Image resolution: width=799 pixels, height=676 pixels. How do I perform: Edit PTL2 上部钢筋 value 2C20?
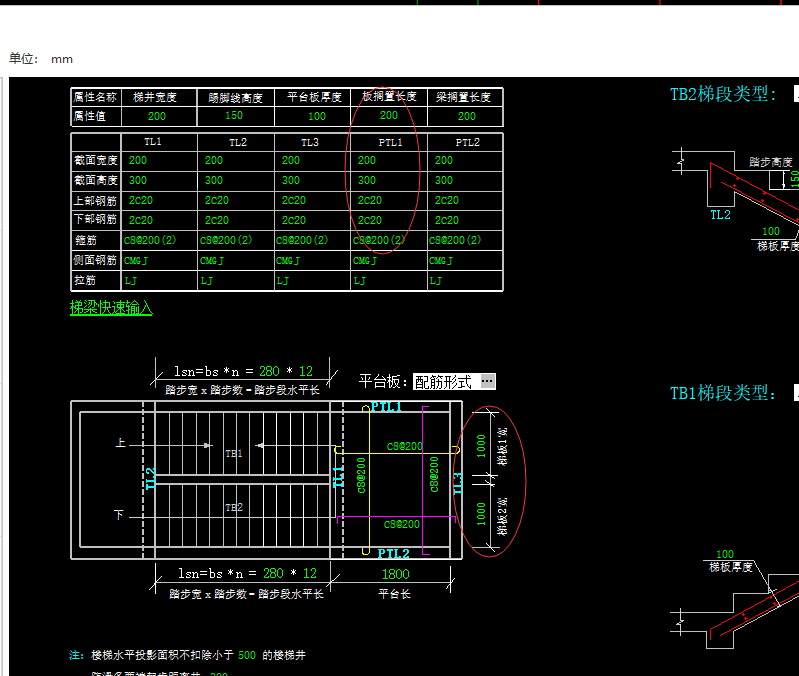click(446, 201)
